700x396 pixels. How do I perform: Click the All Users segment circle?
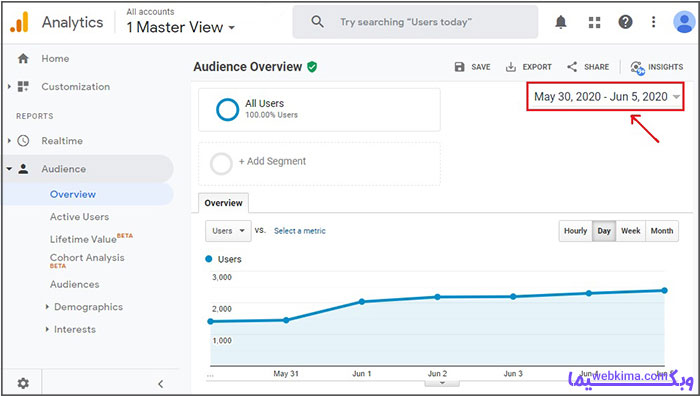point(227,110)
